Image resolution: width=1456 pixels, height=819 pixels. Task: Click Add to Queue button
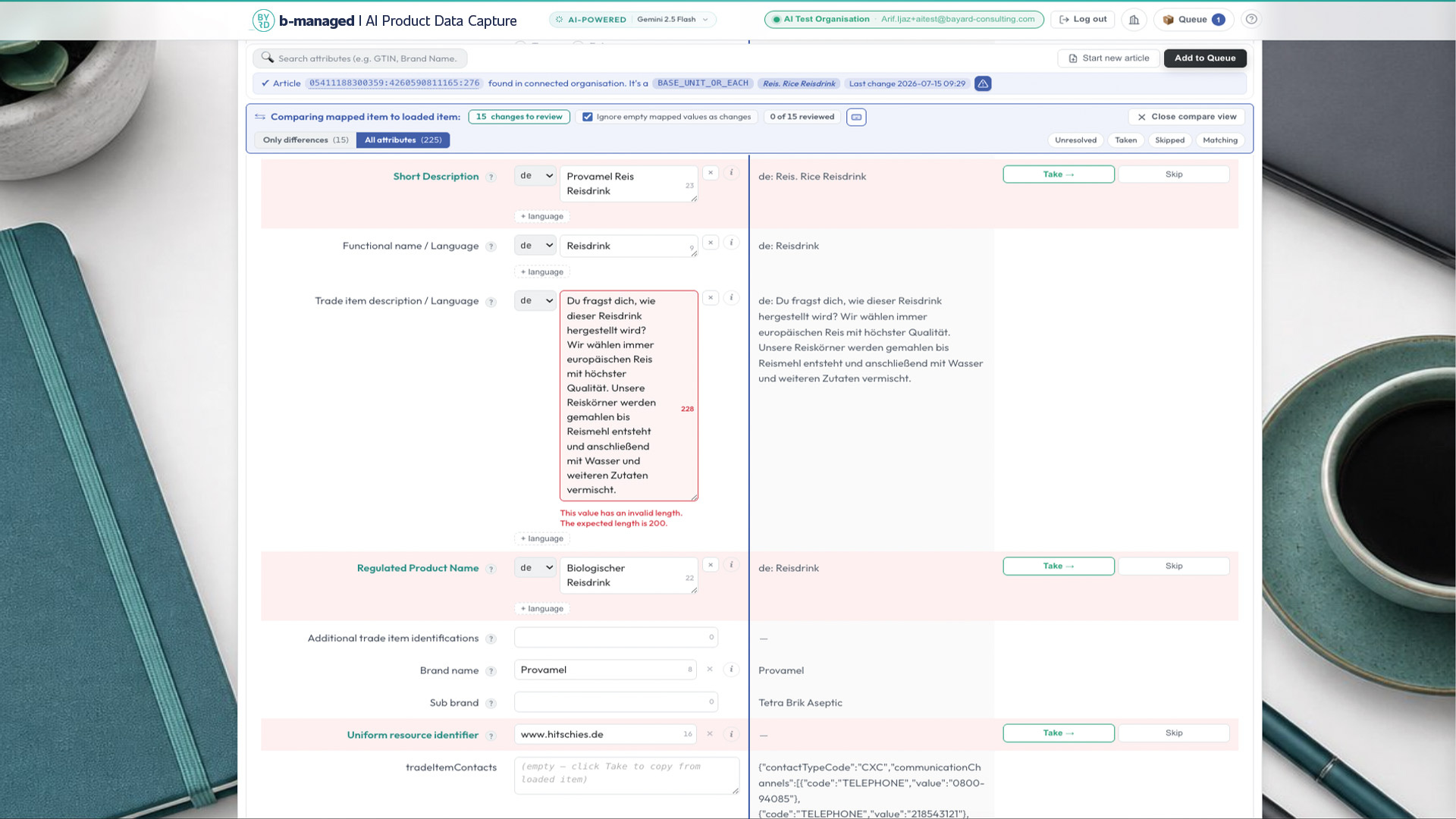pyautogui.click(x=1205, y=58)
